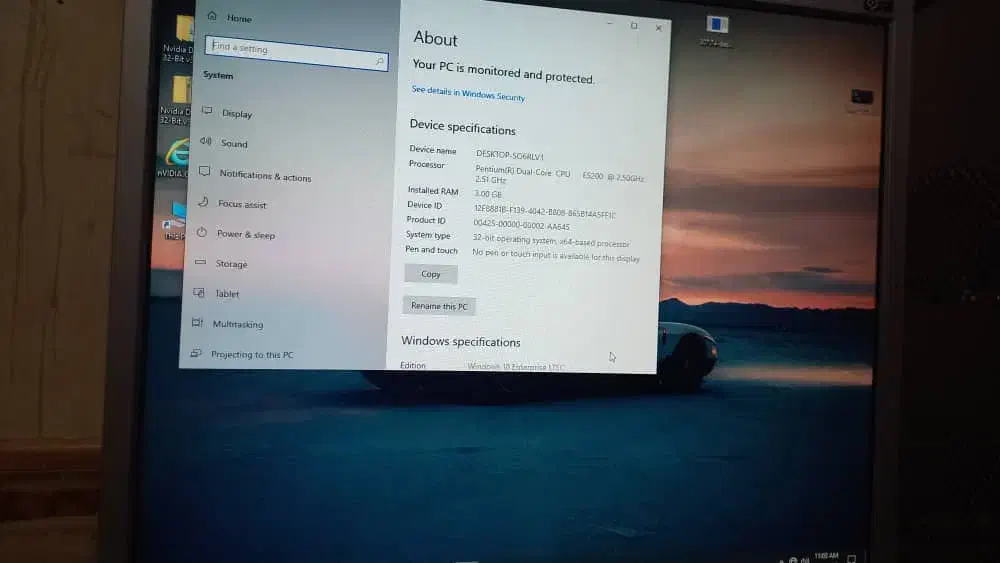Select the dark thumbnail desktop icon at right
The height and width of the screenshot is (563, 1000).
click(862, 98)
